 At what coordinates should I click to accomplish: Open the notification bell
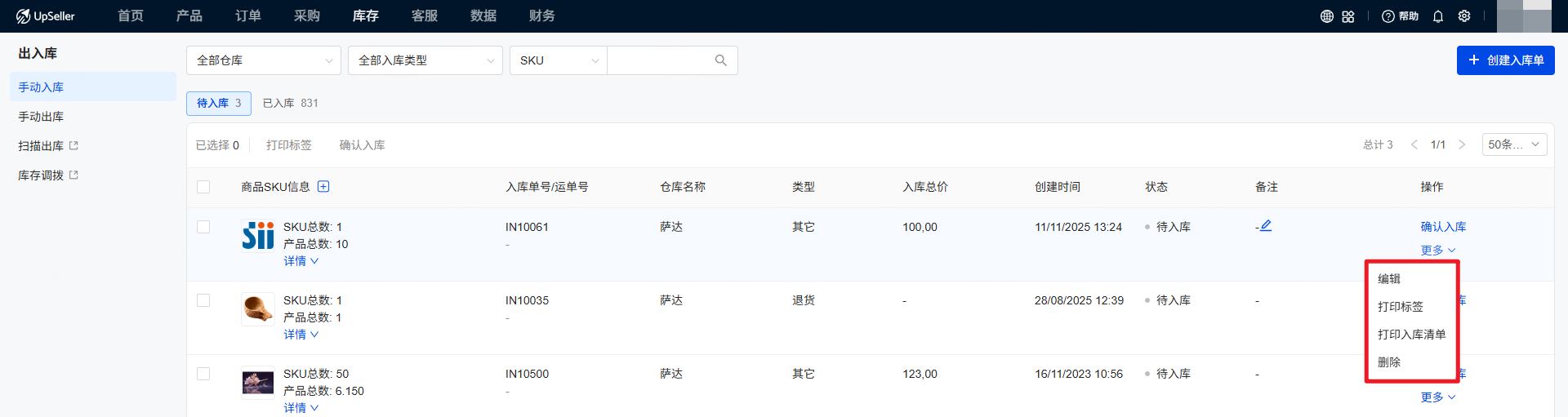coord(1438,16)
